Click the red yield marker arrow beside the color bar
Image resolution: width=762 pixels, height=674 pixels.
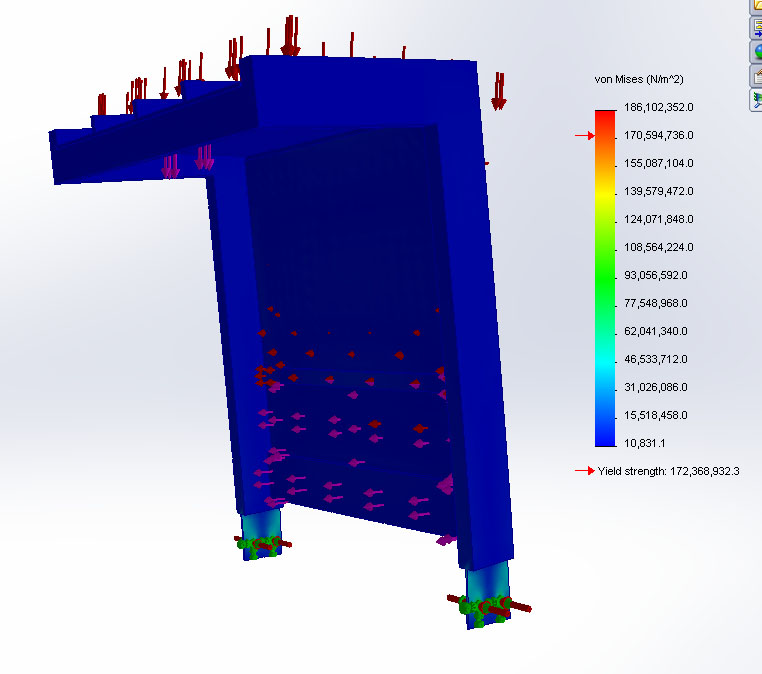click(585, 136)
